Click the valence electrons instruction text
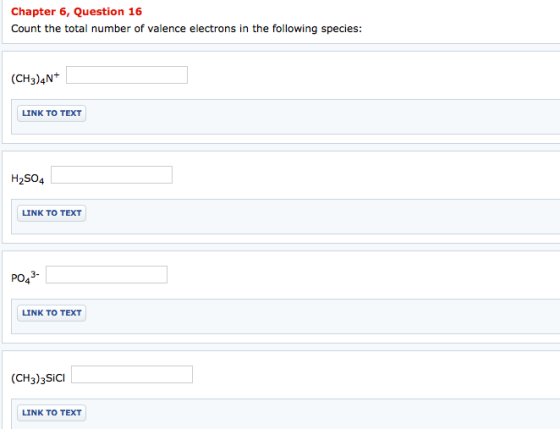This screenshot has width=560, height=429. (x=186, y=29)
